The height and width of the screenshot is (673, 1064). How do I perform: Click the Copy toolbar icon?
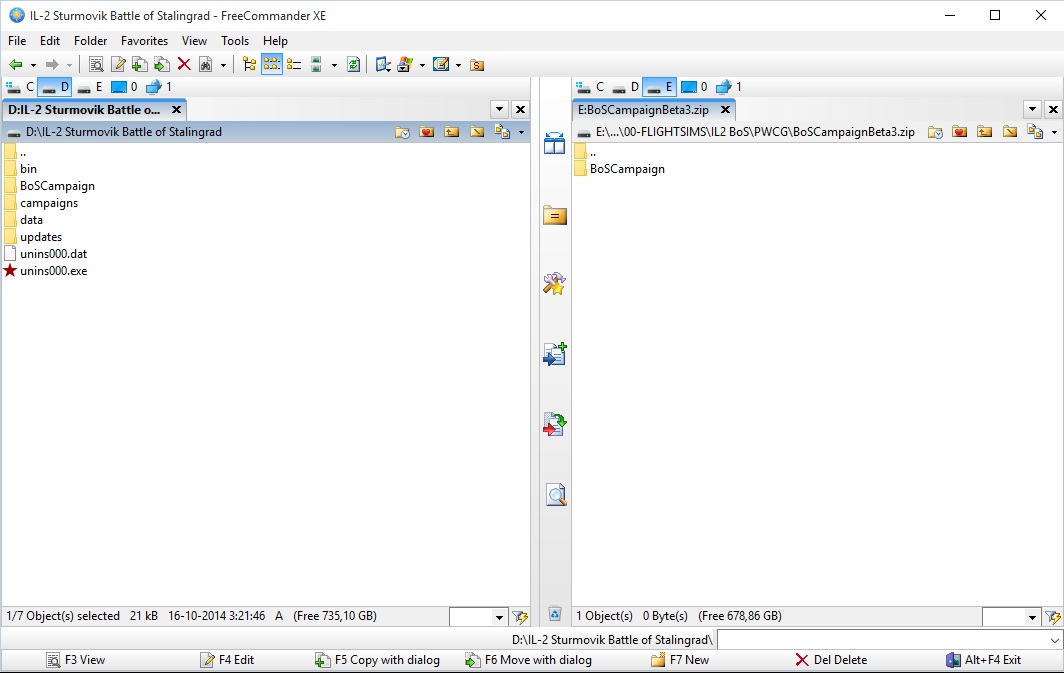coord(139,65)
